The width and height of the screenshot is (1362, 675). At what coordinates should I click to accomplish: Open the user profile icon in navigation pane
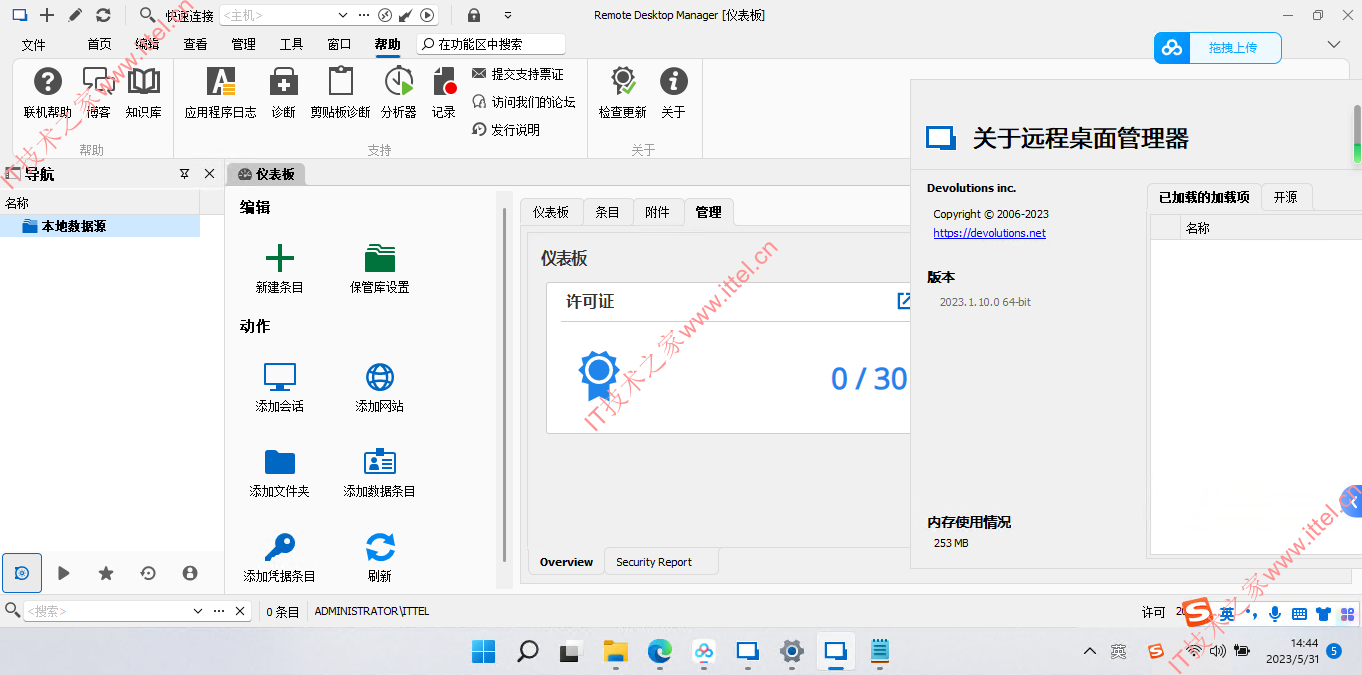pyautogui.click(x=190, y=573)
